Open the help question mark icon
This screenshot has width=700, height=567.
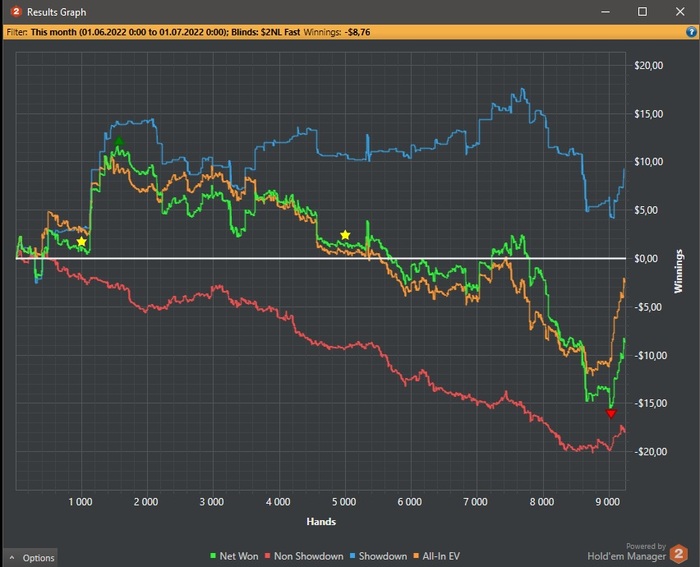pos(691,32)
